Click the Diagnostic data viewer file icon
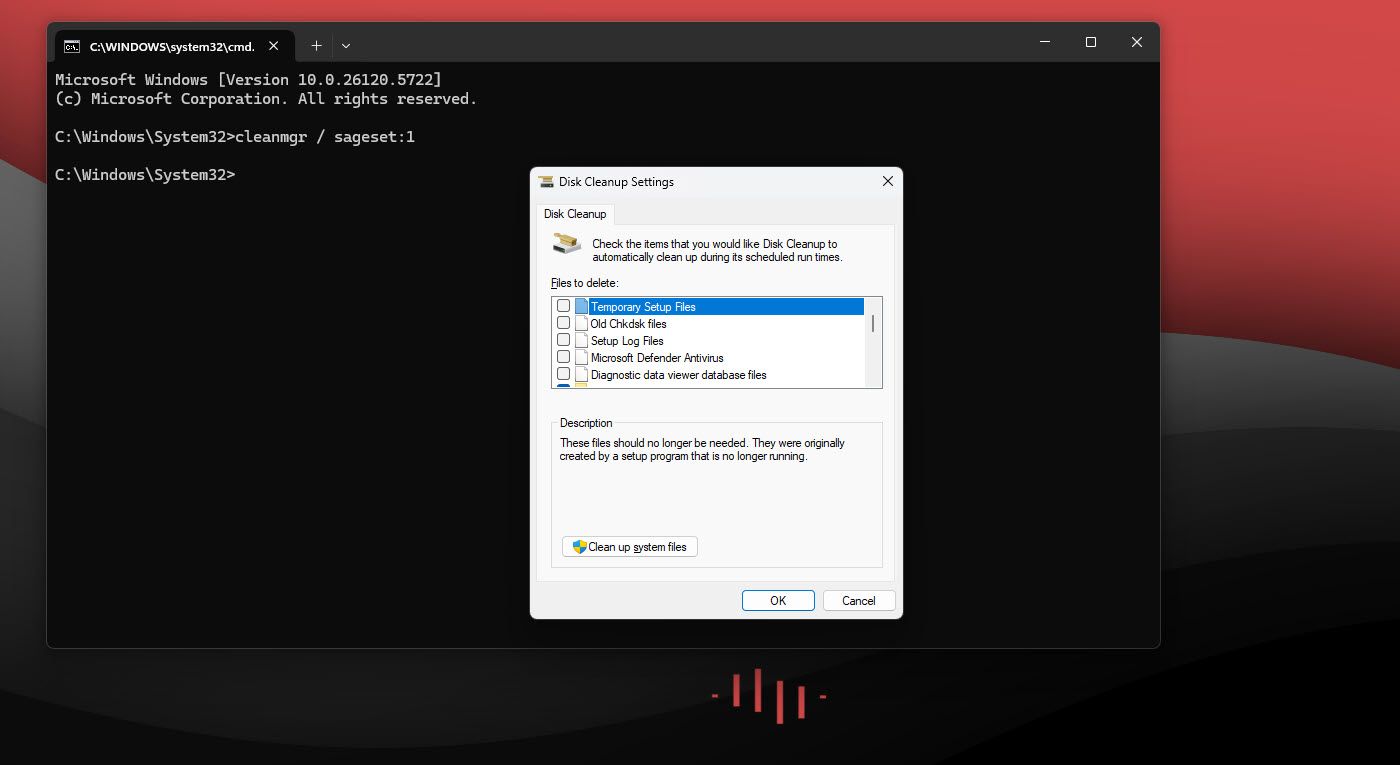Screen dimensions: 1400x765 click(582, 374)
